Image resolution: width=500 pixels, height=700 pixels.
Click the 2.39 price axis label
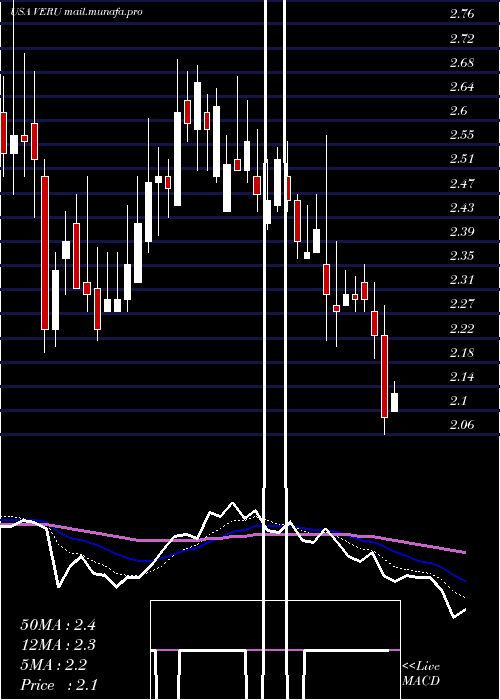[462, 232]
